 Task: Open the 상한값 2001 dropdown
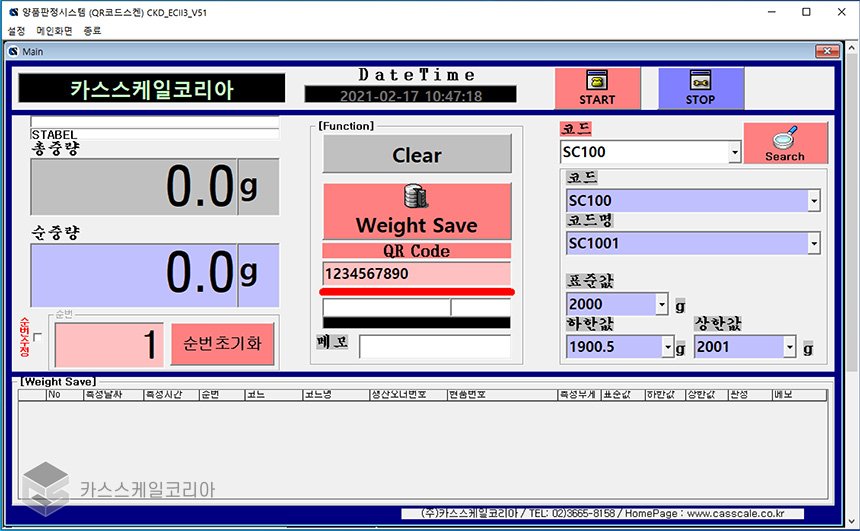pos(789,348)
